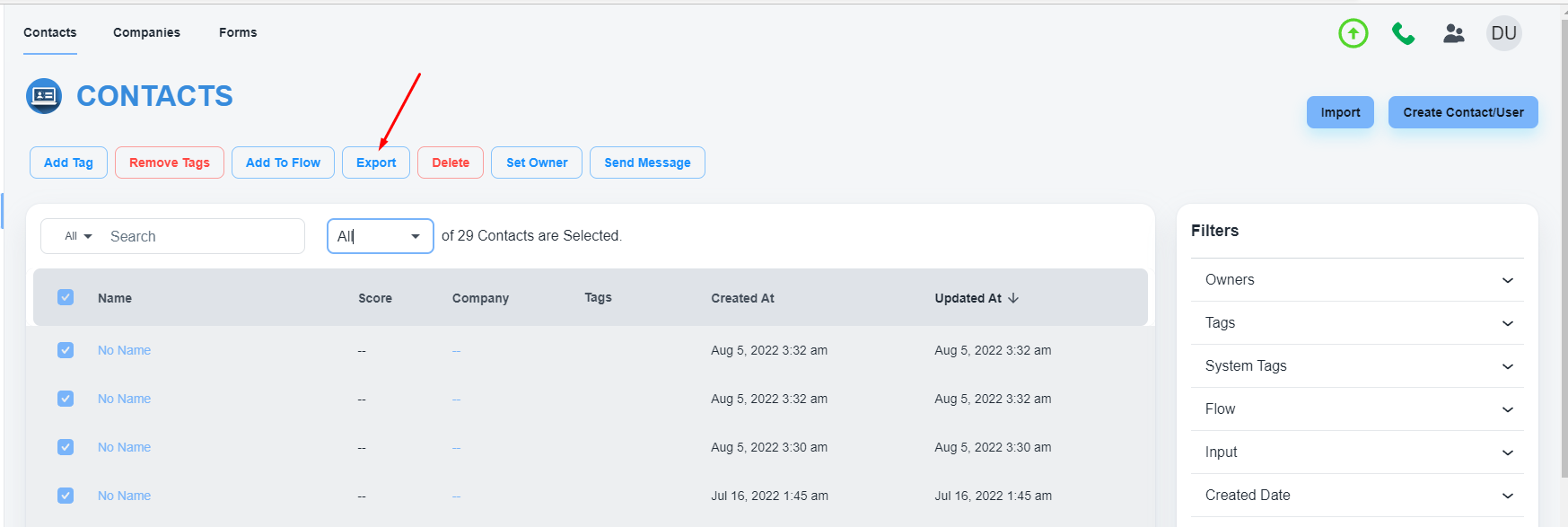1568x527 pixels.
Task: Click the Export button
Action: pos(375,162)
